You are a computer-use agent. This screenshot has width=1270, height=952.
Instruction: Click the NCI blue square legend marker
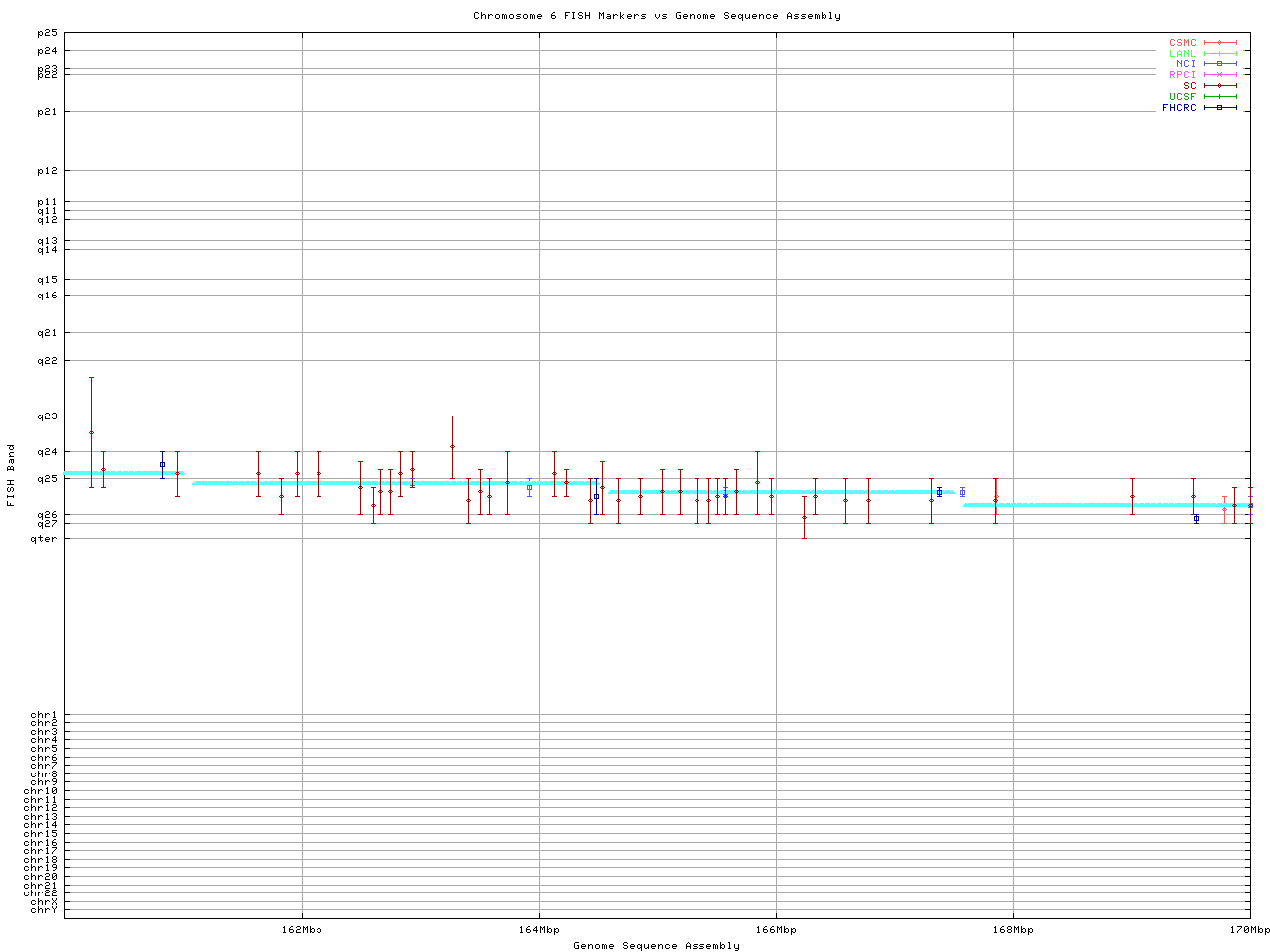coord(1219,64)
